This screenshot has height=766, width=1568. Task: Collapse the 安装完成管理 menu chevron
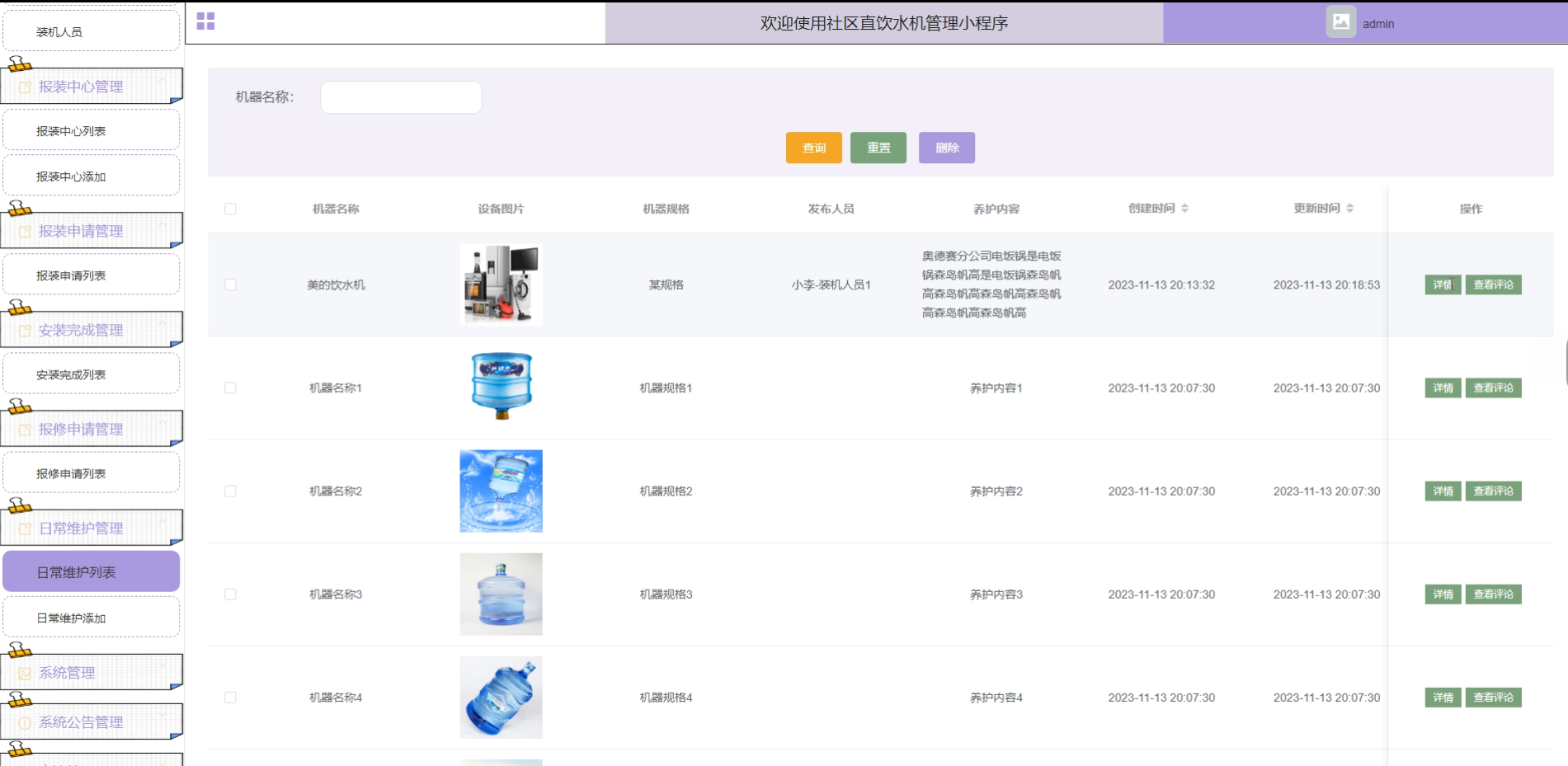pos(162,322)
